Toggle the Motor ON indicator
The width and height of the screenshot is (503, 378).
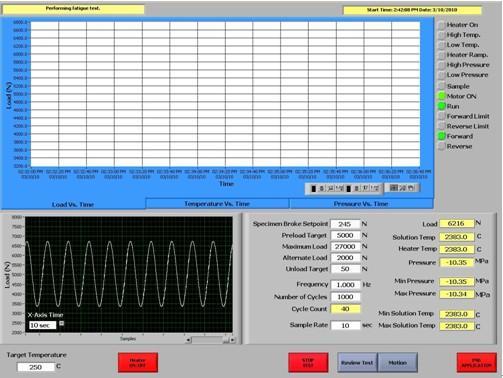click(x=441, y=96)
